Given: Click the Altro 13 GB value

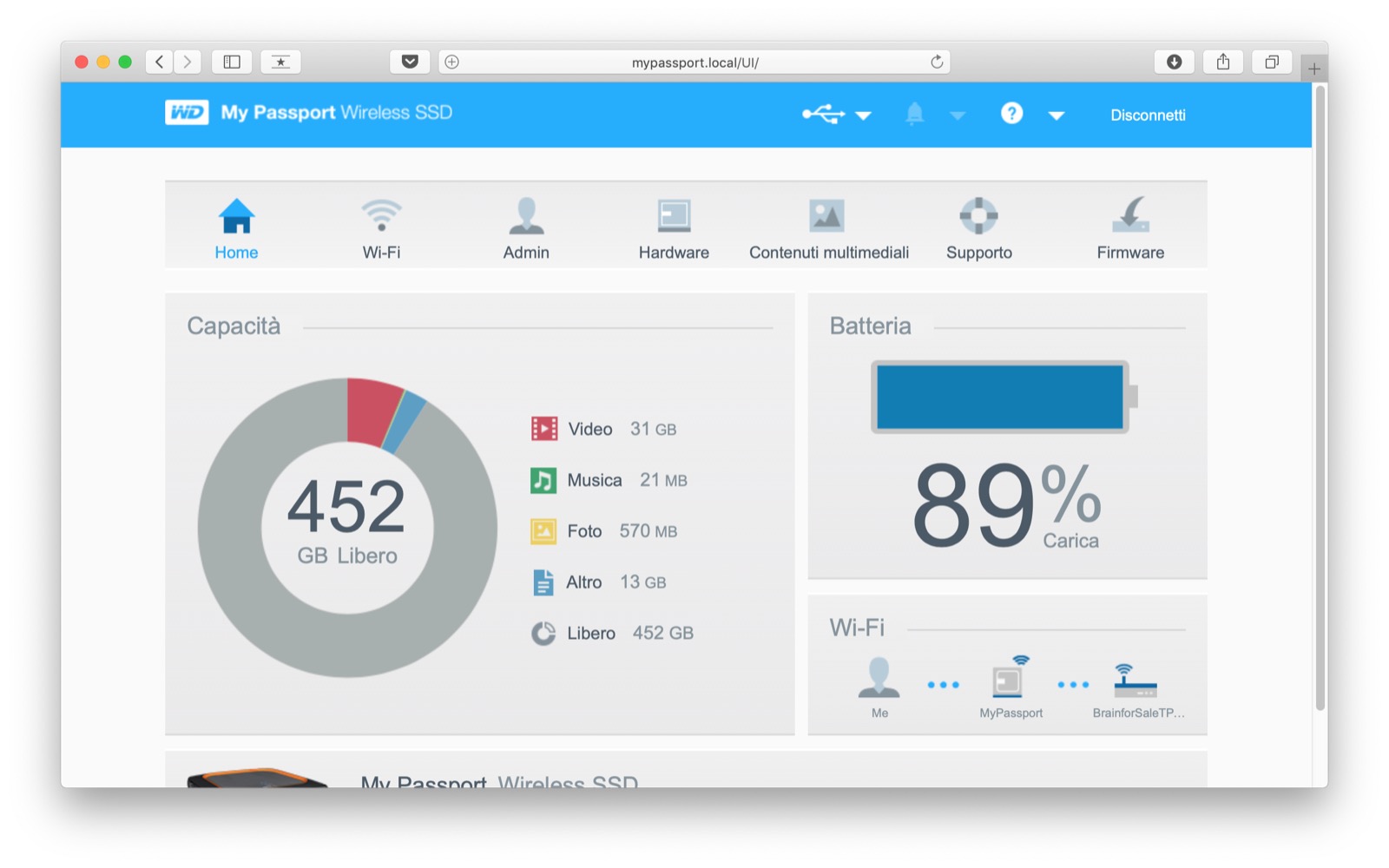Looking at the screenshot, I should click(x=642, y=582).
